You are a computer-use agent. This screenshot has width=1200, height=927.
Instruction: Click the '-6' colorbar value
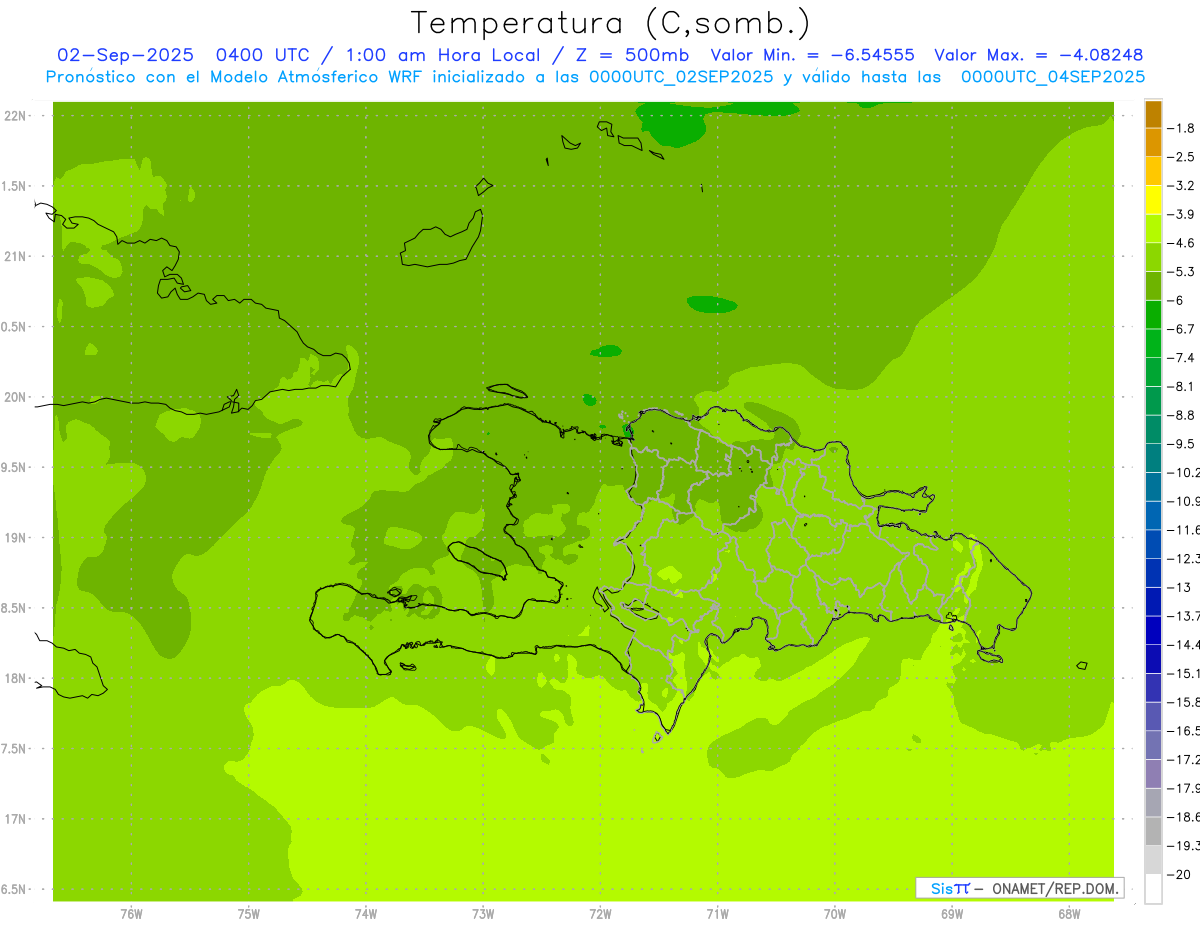1177,300
